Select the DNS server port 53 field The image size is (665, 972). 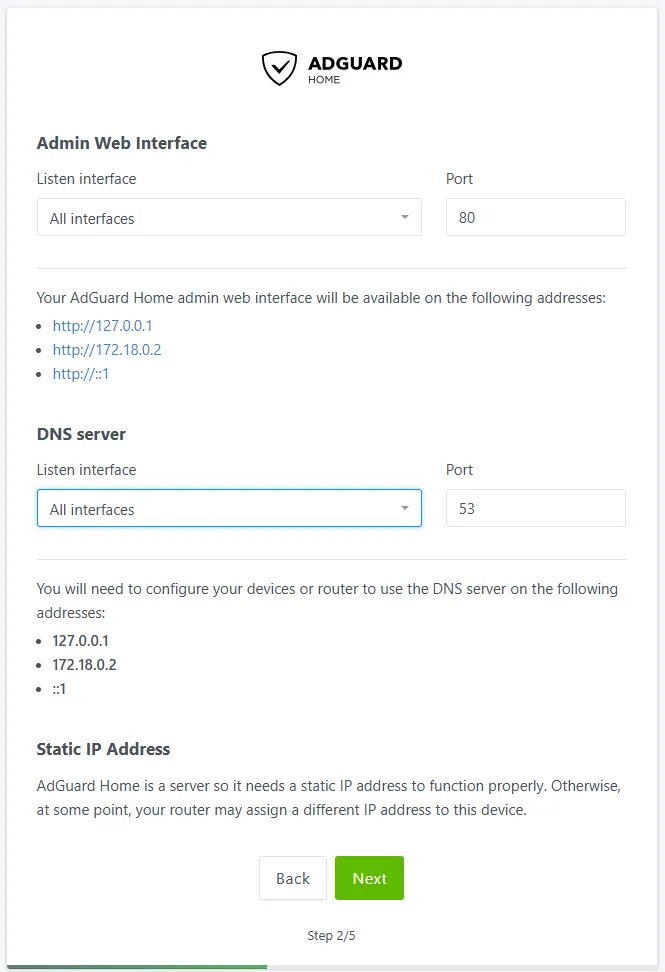click(x=535, y=509)
